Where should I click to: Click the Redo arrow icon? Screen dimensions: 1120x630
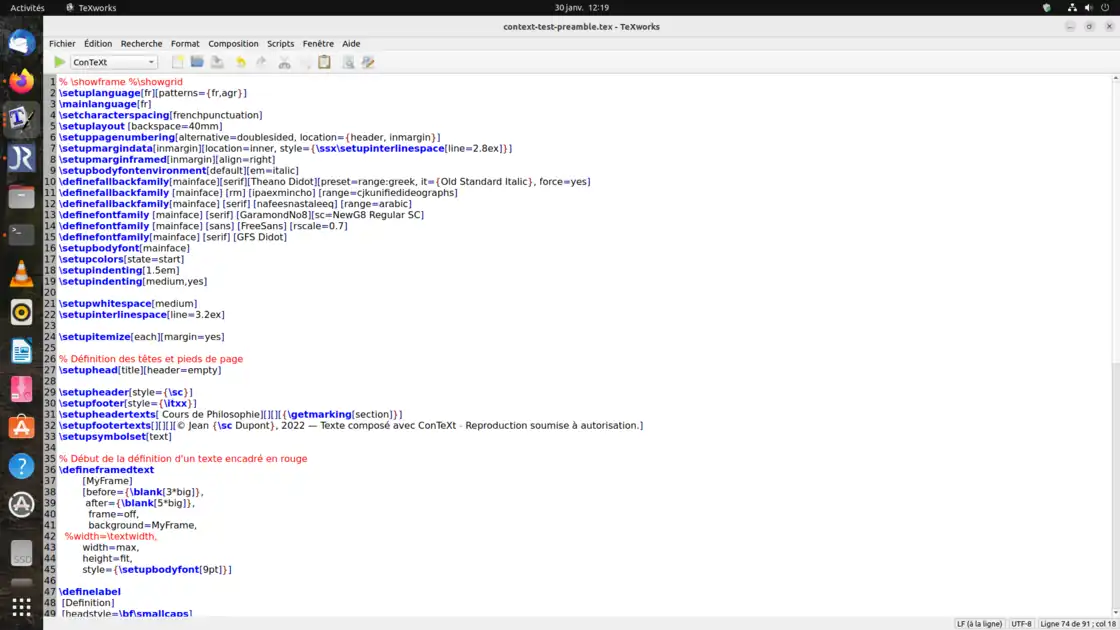[261, 62]
